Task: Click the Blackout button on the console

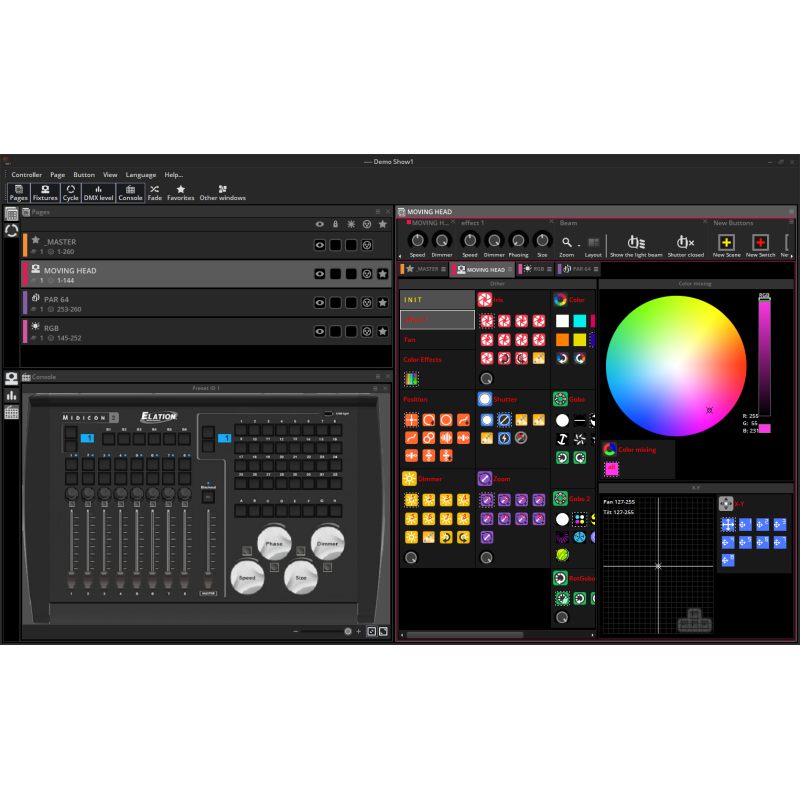Action: click(x=208, y=495)
